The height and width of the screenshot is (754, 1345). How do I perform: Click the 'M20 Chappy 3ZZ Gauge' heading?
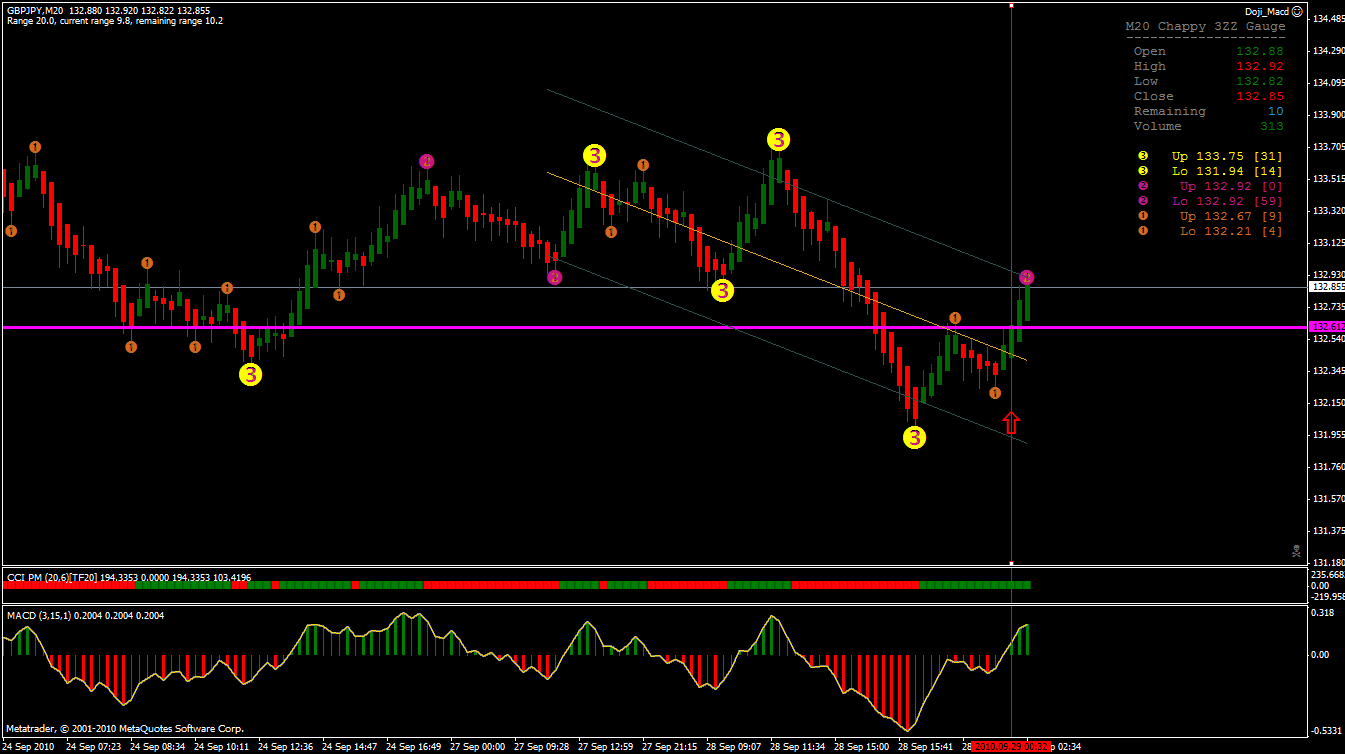[1205, 27]
